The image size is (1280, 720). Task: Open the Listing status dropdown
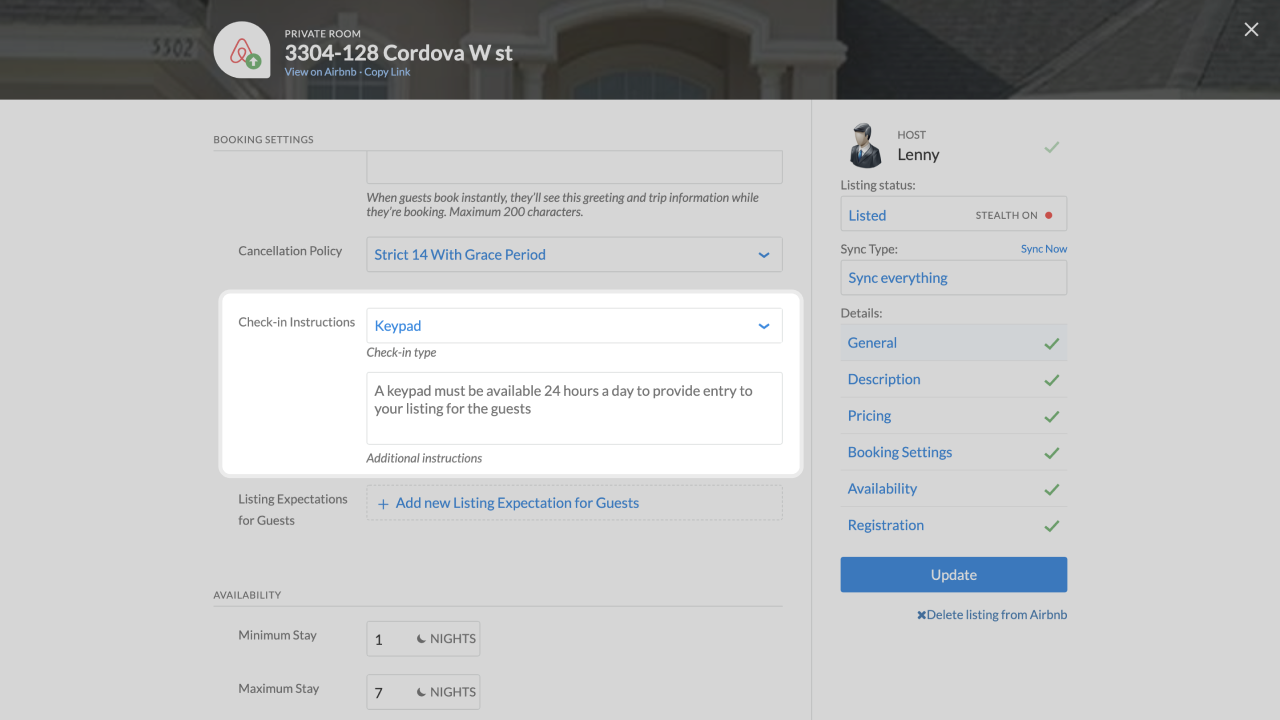click(x=953, y=215)
